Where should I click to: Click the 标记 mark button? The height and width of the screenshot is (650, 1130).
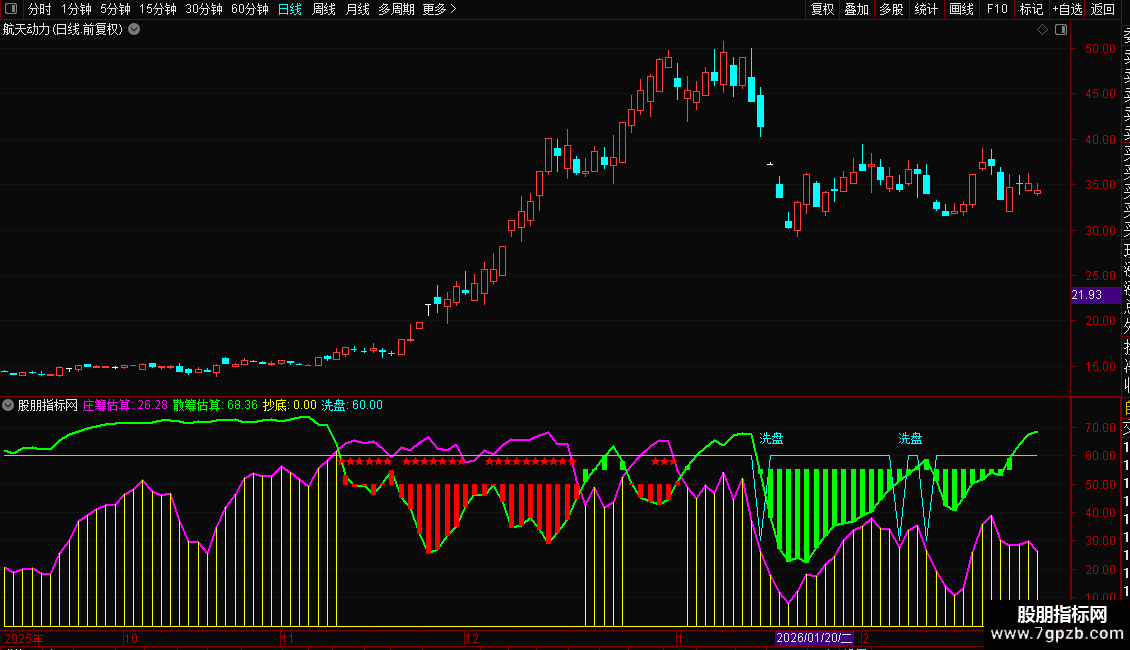pyautogui.click(x=1031, y=9)
